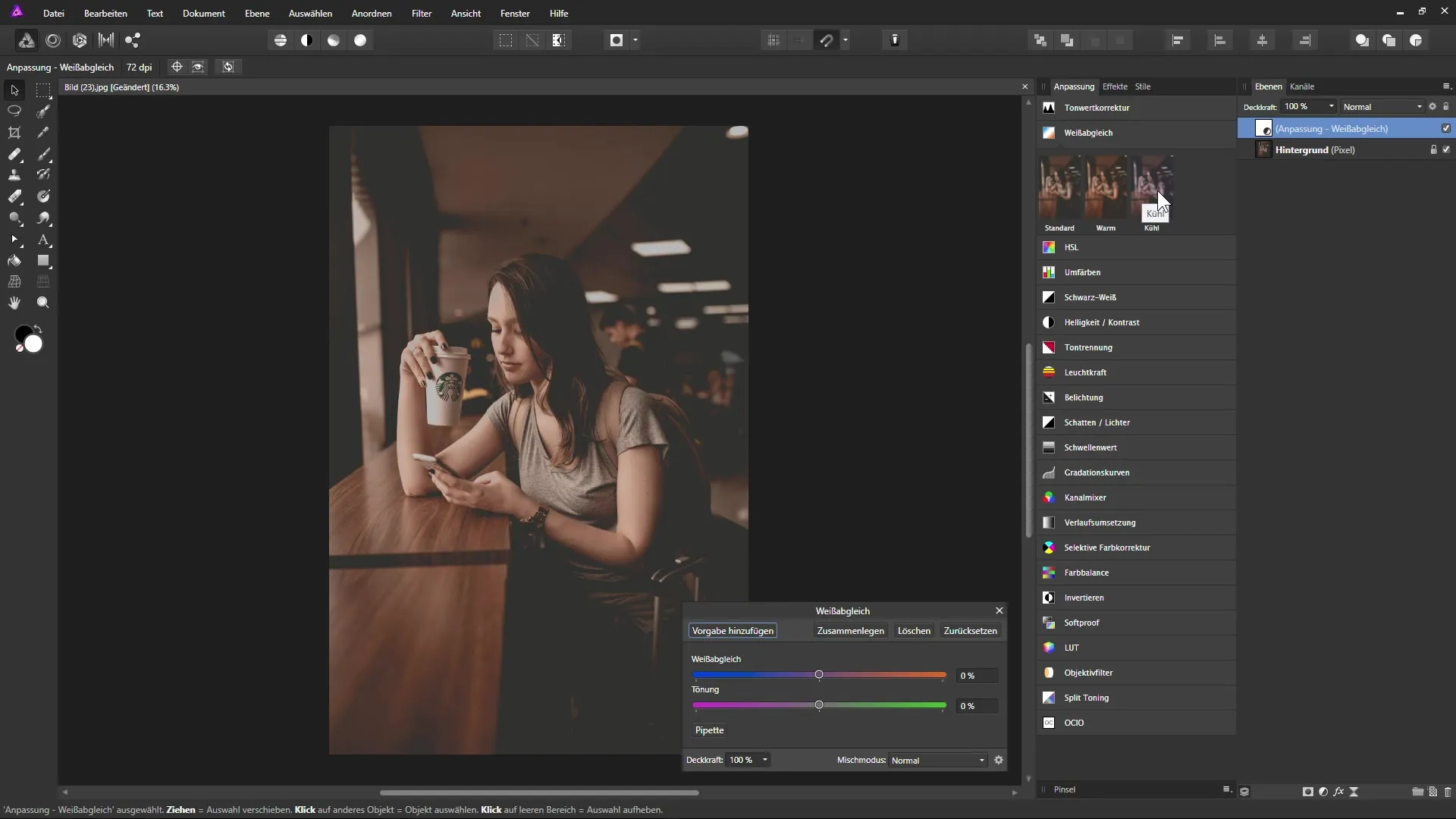Select the Standard white balance preset thumbnail
This screenshot has height=819, width=1456.
click(x=1059, y=187)
